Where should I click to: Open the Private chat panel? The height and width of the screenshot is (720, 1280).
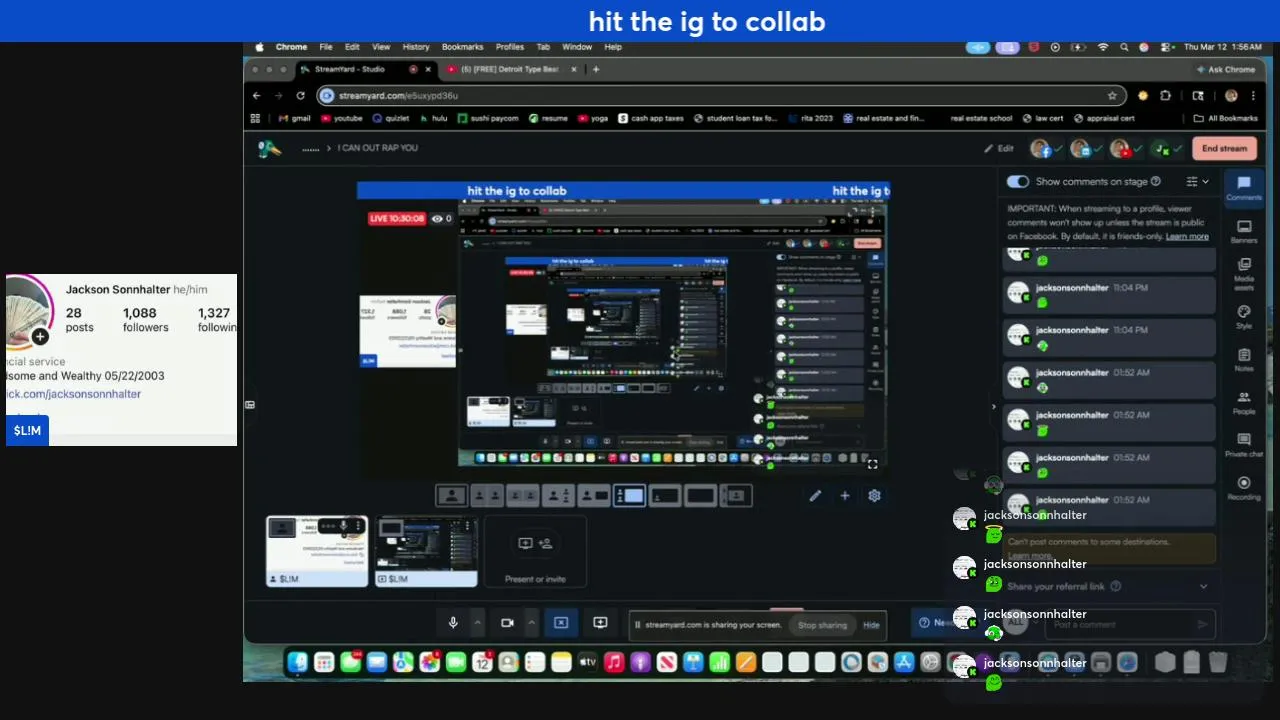pos(1244,445)
